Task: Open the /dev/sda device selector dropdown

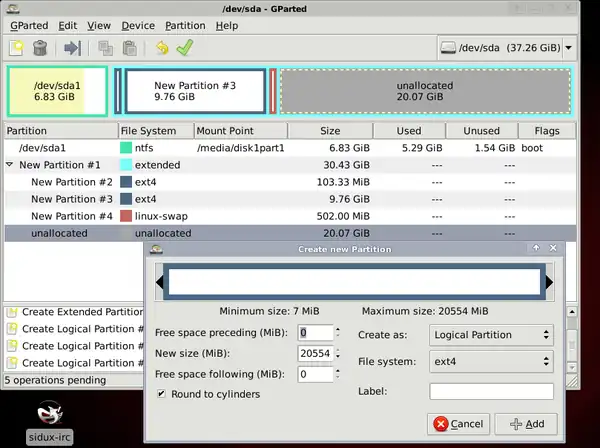Action: 506,47
